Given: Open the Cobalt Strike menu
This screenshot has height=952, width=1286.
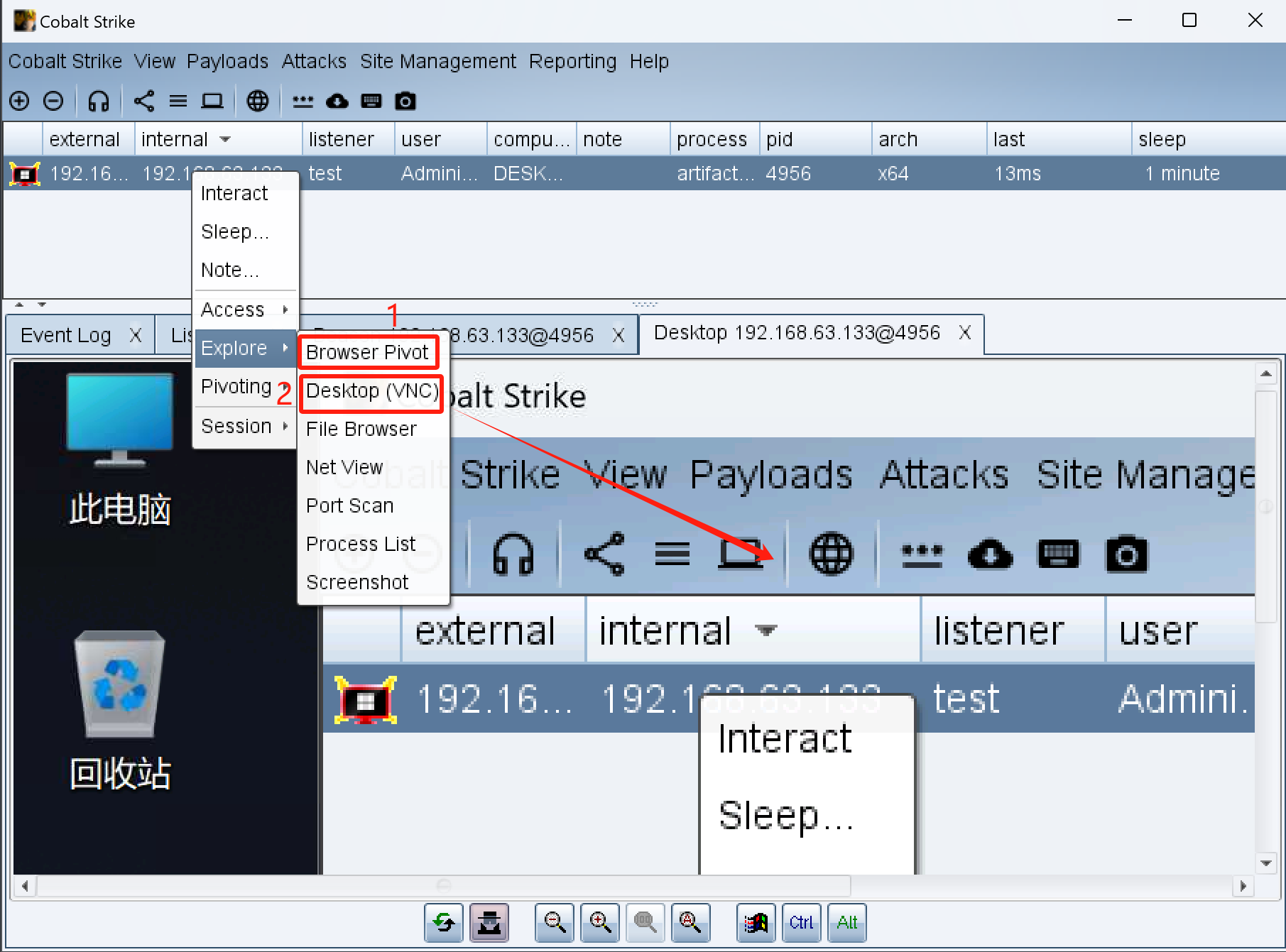Looking at the screenshot, I should coord(65,62).
